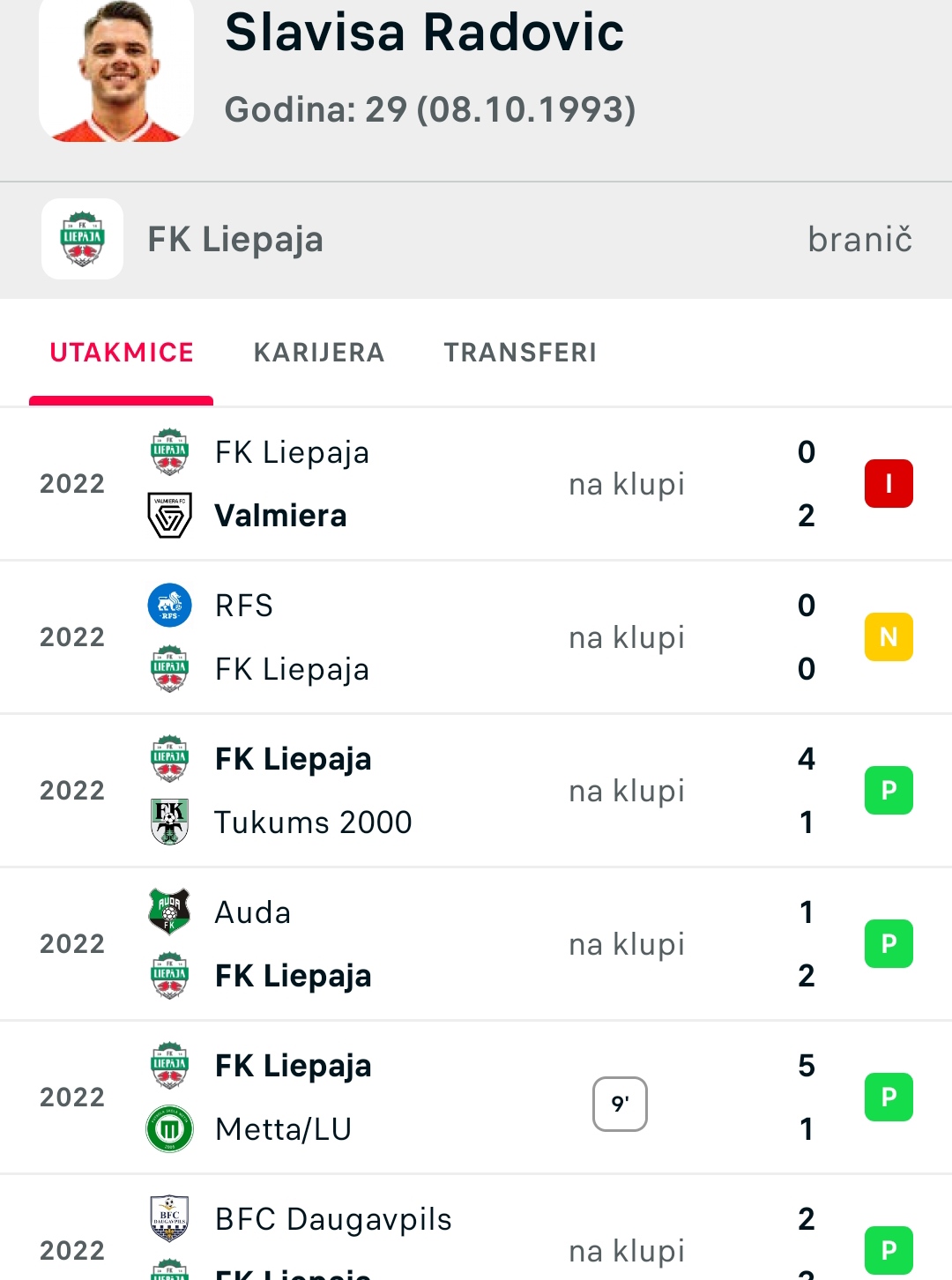Open the FK Liepaja club link in header
This screenshot has width=952, height=1280.
[x=235, y=240]
